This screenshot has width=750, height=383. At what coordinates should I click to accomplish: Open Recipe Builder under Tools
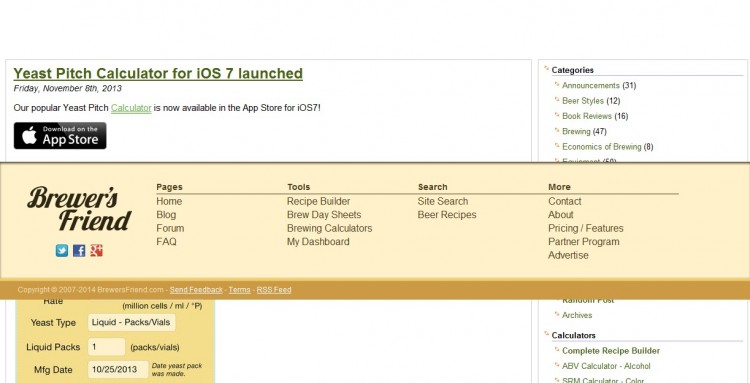pyautogui.click(x=319, y=201)
